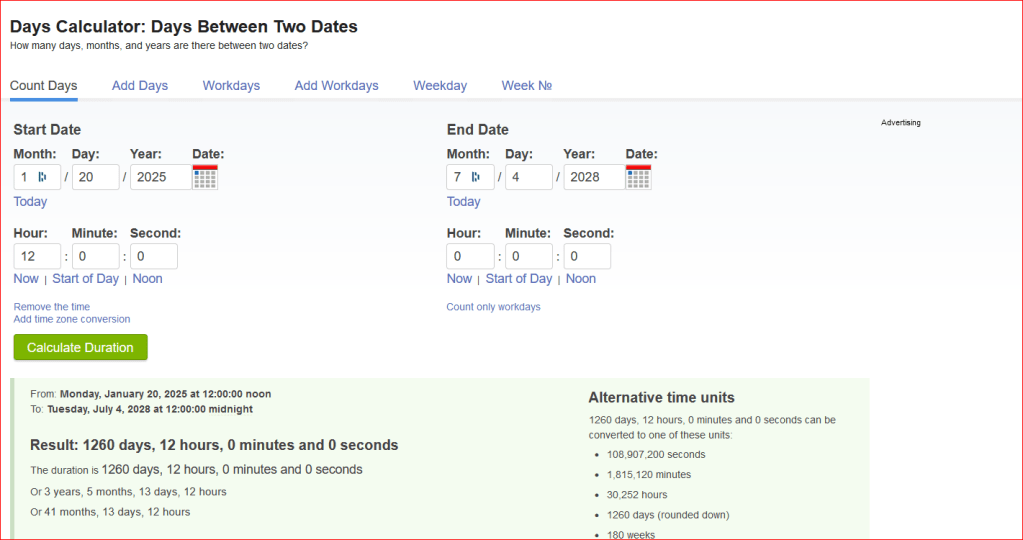Click the Start Date Hour field
Image resolution: width=1023 pixels, height=540 pixels.
point(37,257)
